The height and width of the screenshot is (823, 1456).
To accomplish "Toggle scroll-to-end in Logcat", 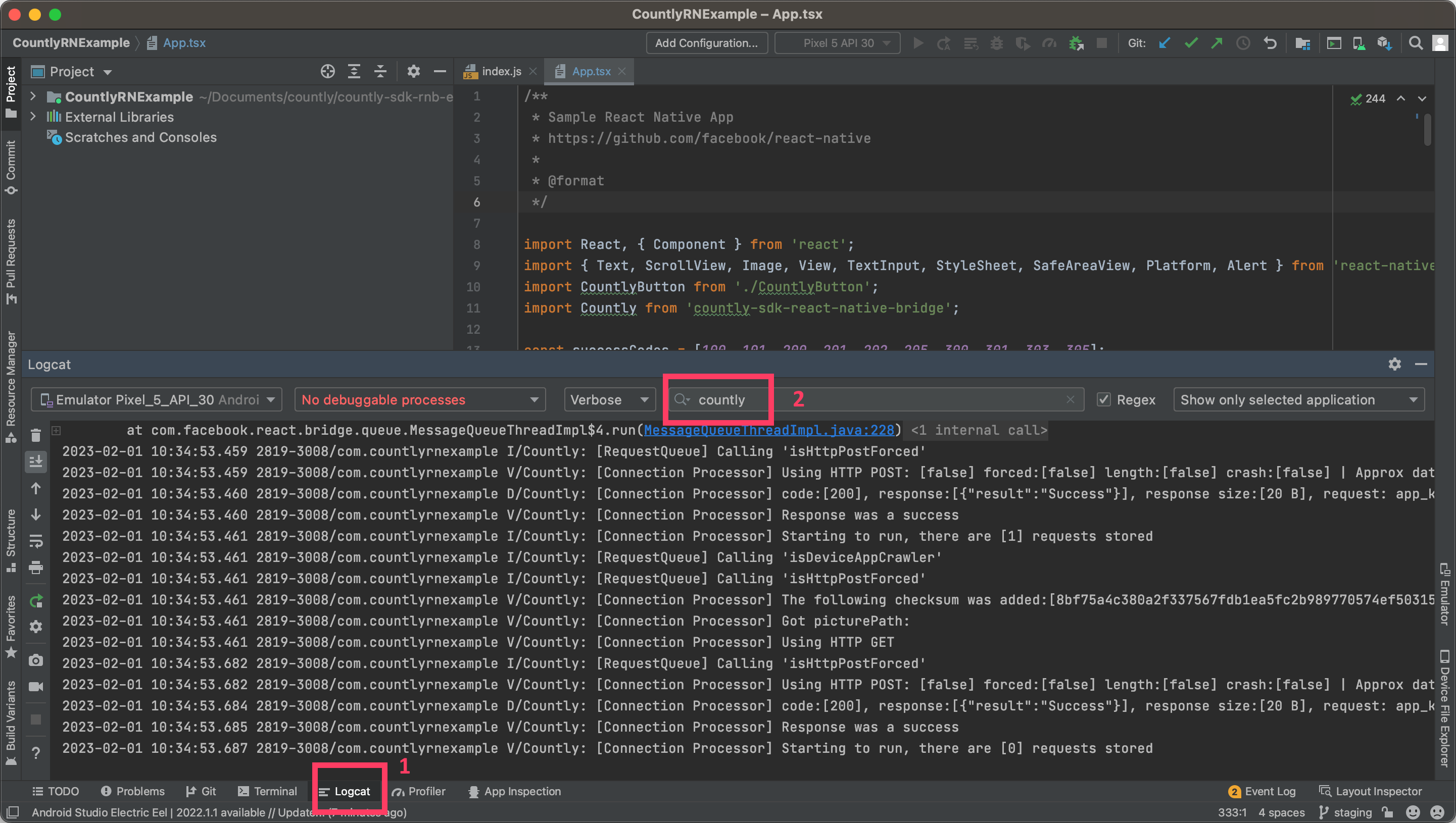I will coord(36,461).
